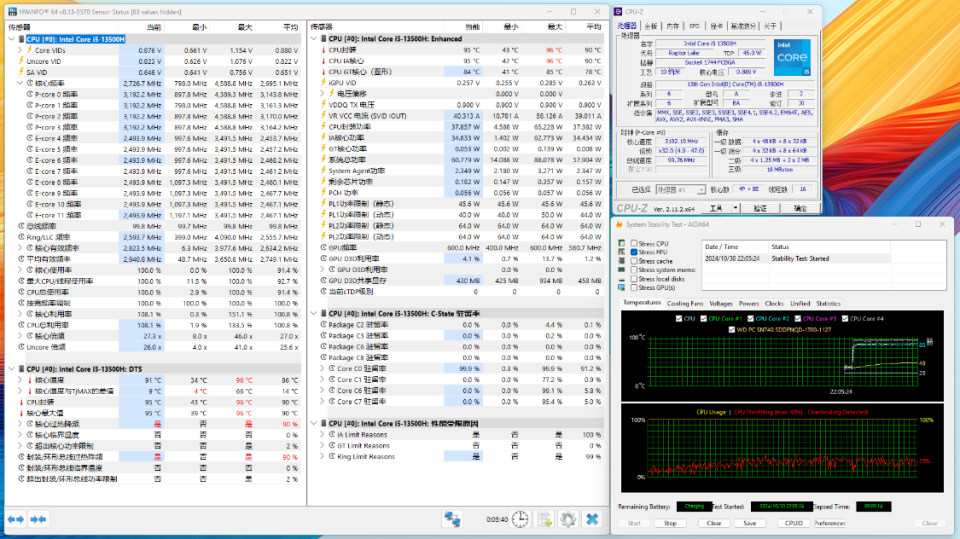
Task: Enable the Stress CPU checkbox
Action: pyautogui.click(x=634, y=243)
